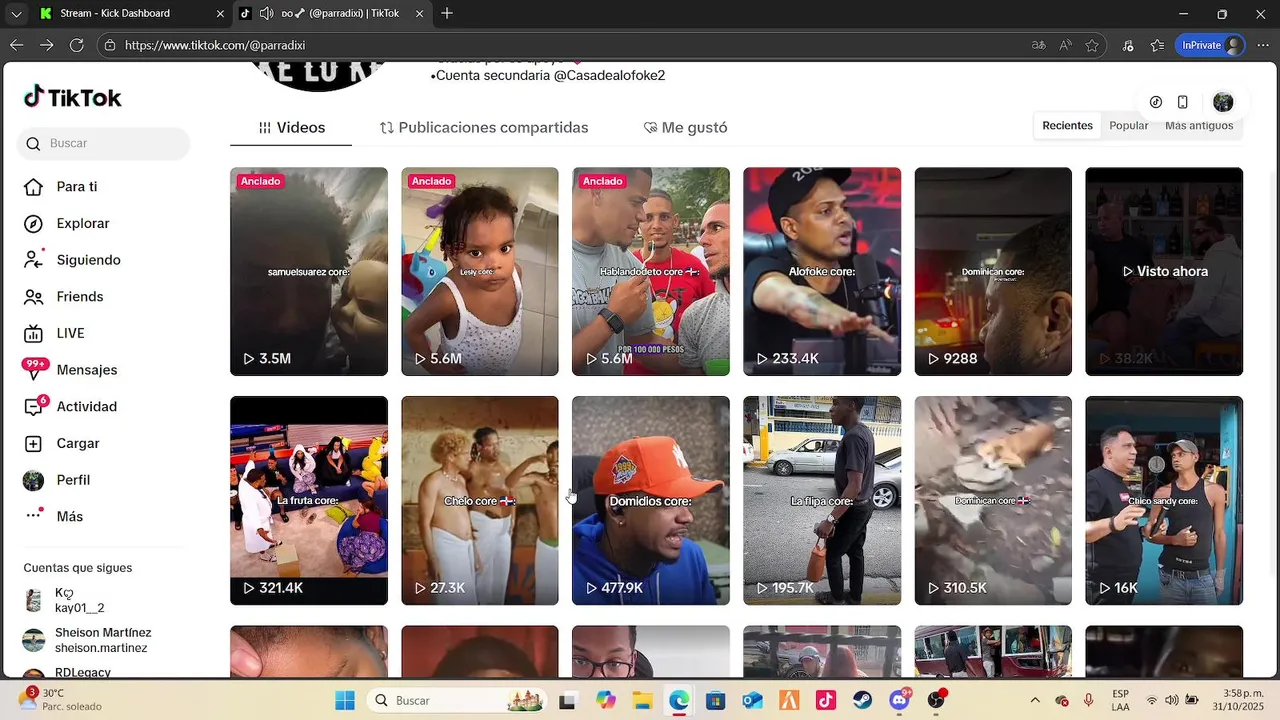
Task: Open Steam from the taskbar
Action: pos(862,700)
